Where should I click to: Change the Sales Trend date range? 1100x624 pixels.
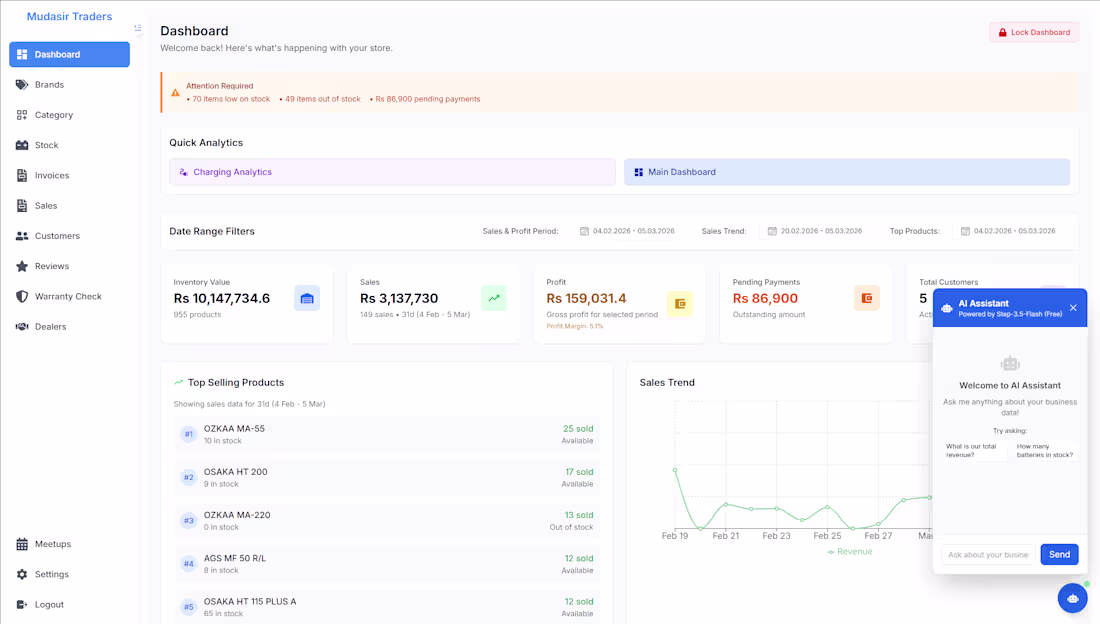(x=815, y=230)
